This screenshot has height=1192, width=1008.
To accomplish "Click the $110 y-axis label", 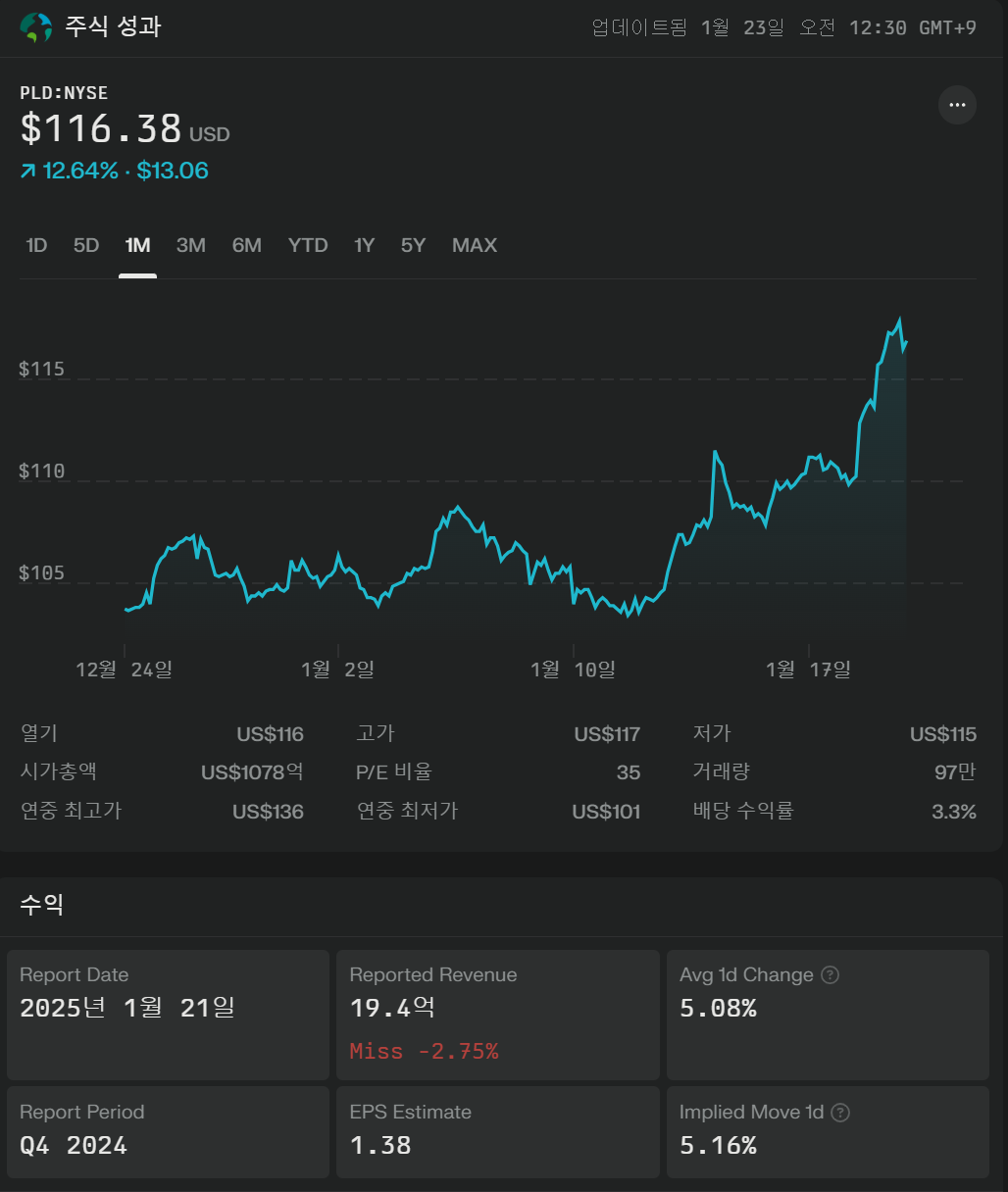I will (x=41, y=471).
